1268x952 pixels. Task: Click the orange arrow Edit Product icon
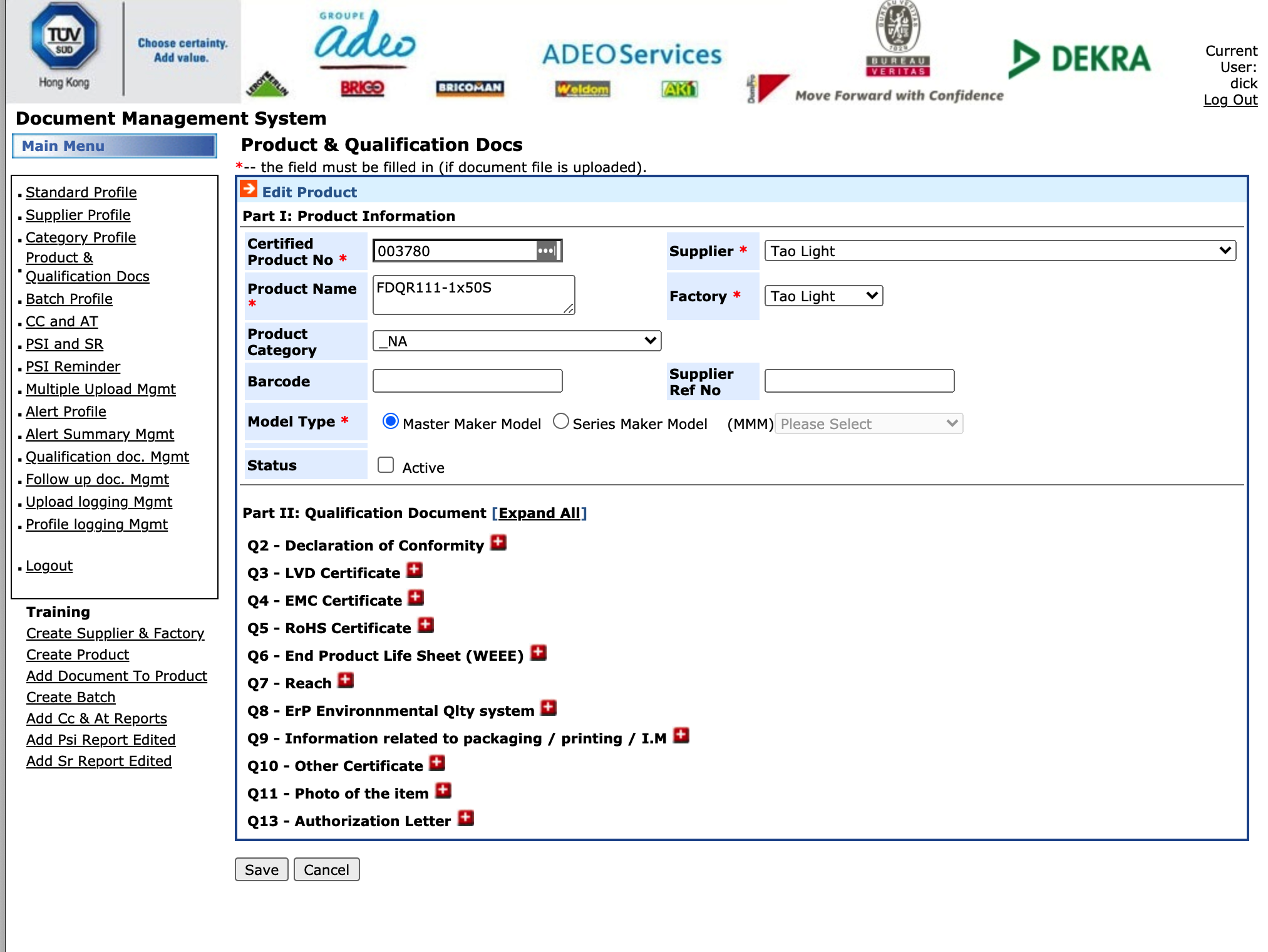pyautogui.click(x=249, y=190)
